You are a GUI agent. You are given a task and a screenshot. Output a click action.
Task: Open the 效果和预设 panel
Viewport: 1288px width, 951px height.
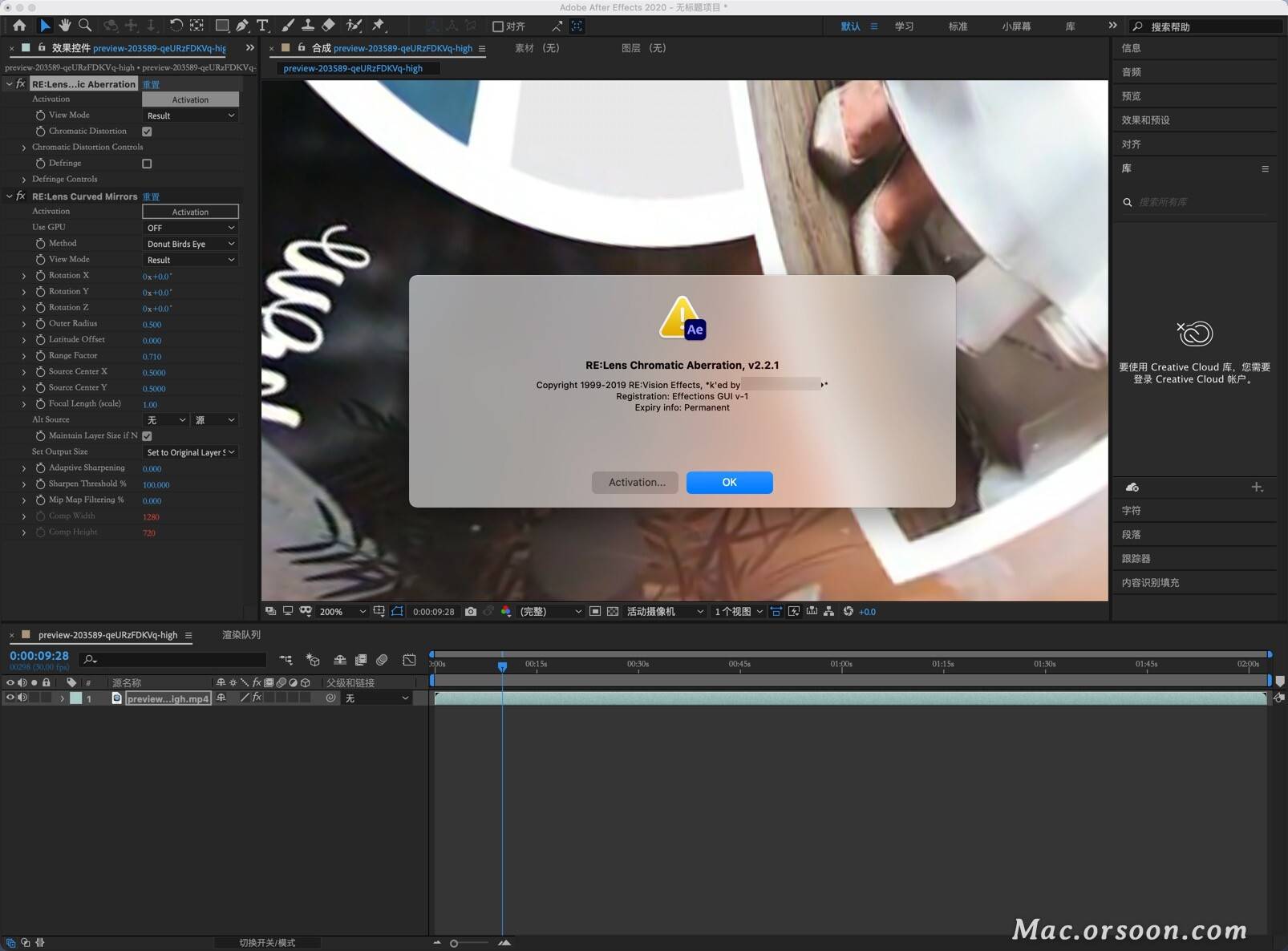click(x=1145, y=120)
